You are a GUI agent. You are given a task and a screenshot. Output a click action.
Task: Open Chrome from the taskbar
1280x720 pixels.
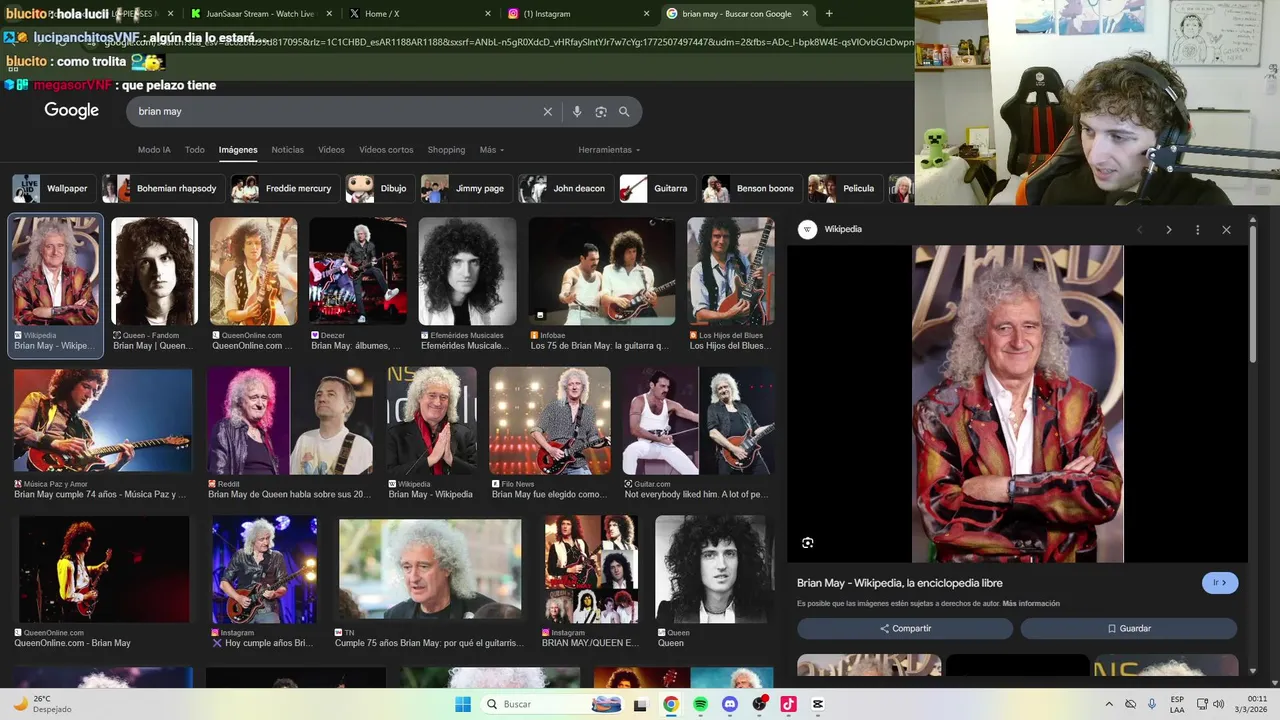tap(670, 704)
